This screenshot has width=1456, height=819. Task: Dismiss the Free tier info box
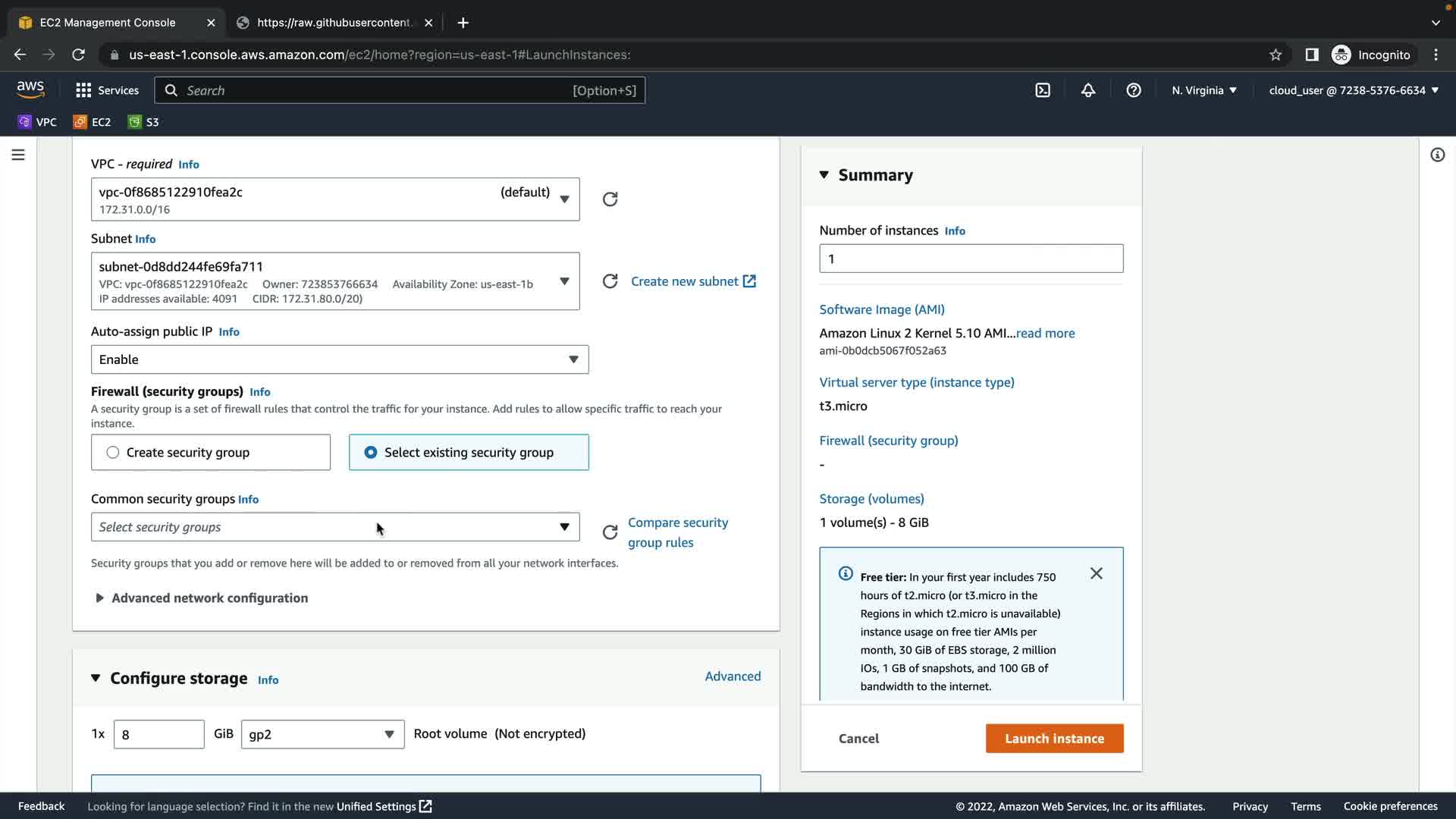point(1097,573)
